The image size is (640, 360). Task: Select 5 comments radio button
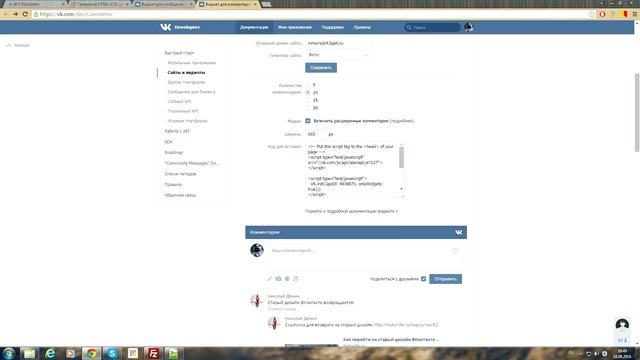tap(308, 85)
